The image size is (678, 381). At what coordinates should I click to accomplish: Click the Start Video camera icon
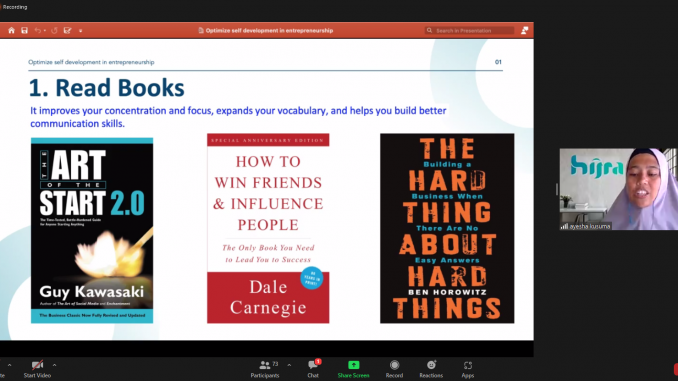point(37,365)
